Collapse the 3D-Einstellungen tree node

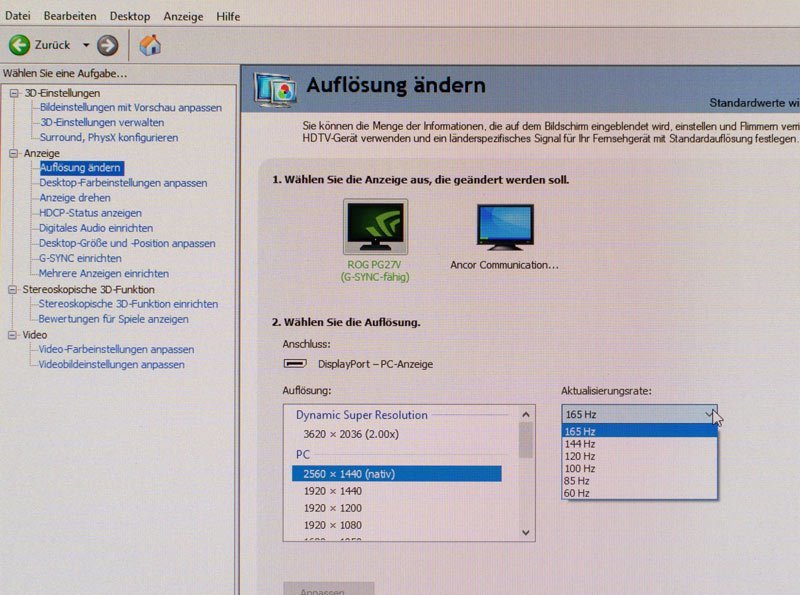[x=14, y=93]
